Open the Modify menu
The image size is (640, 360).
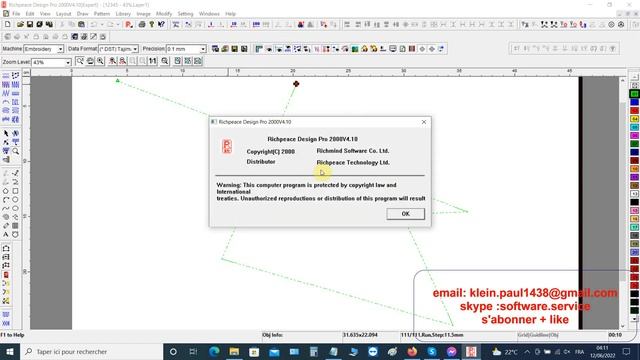164,14
